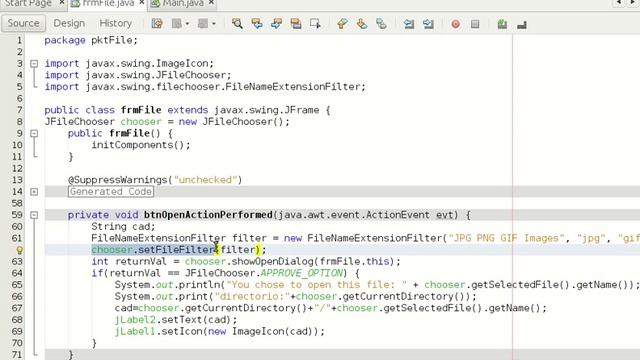Find next occurrence toolbar icon

point(276,24)
